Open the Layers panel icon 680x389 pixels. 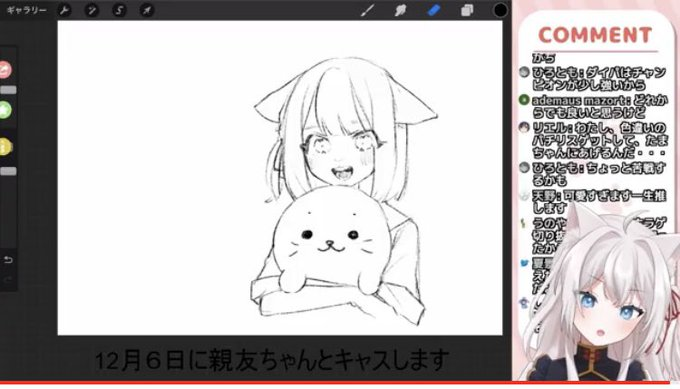(x=467, y=10)
